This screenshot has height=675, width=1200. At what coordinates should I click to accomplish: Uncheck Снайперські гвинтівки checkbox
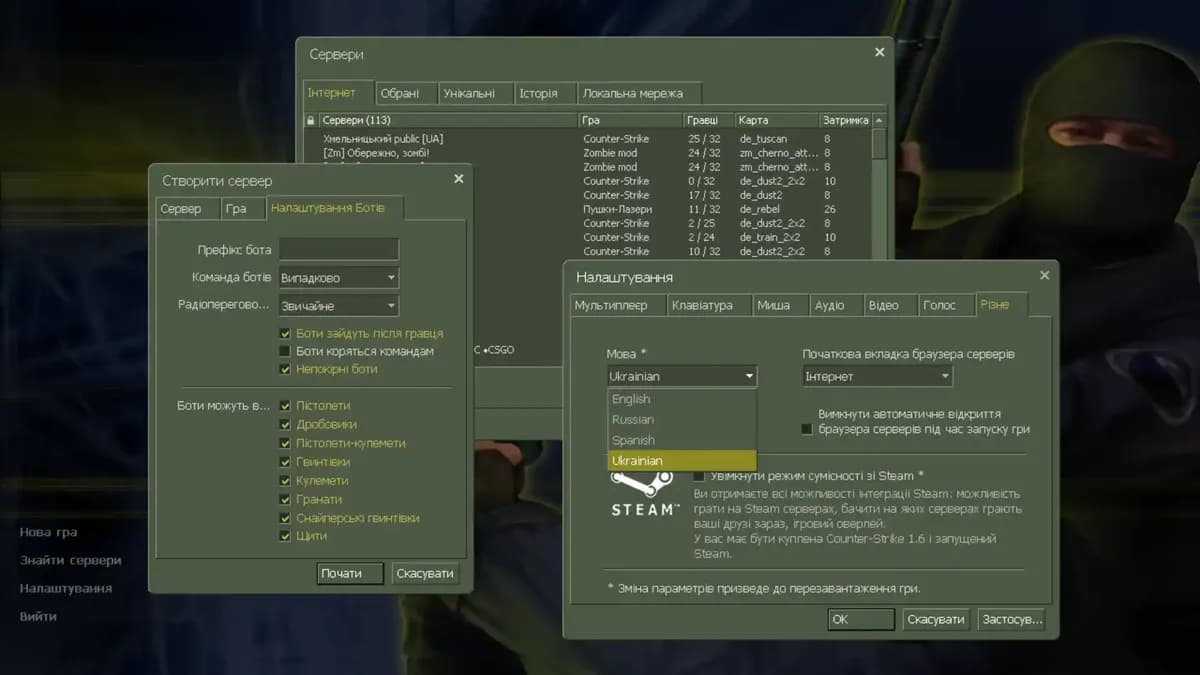[x=285, y=518]
